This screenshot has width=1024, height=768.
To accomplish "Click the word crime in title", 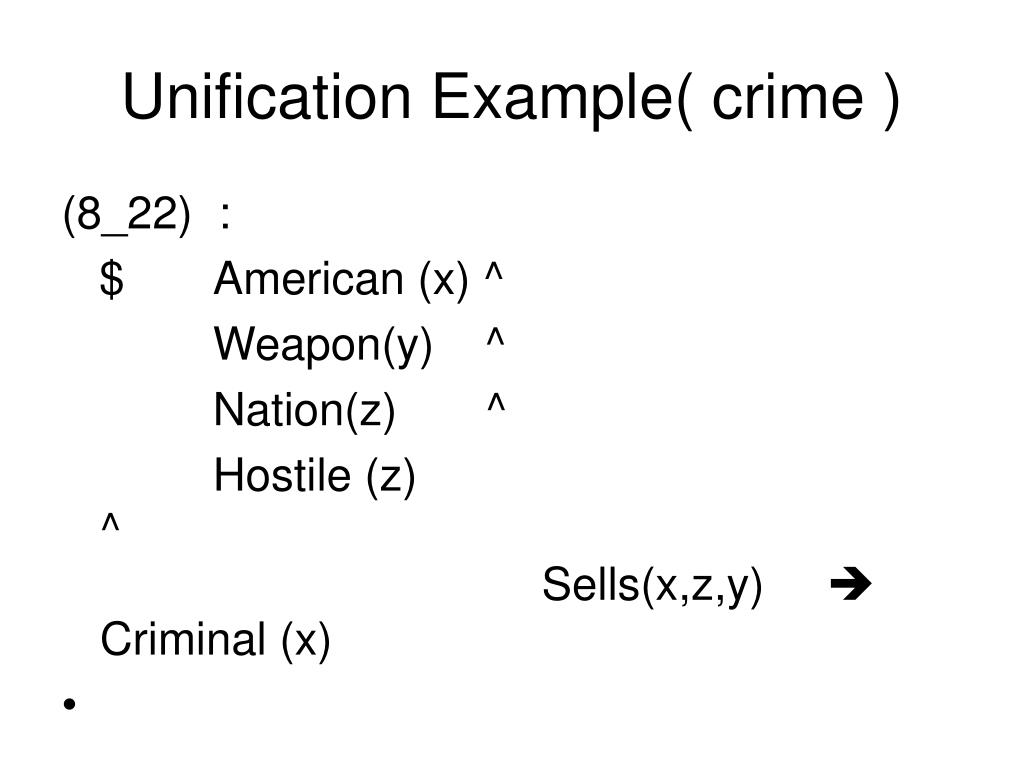I will tap(788, 98).
